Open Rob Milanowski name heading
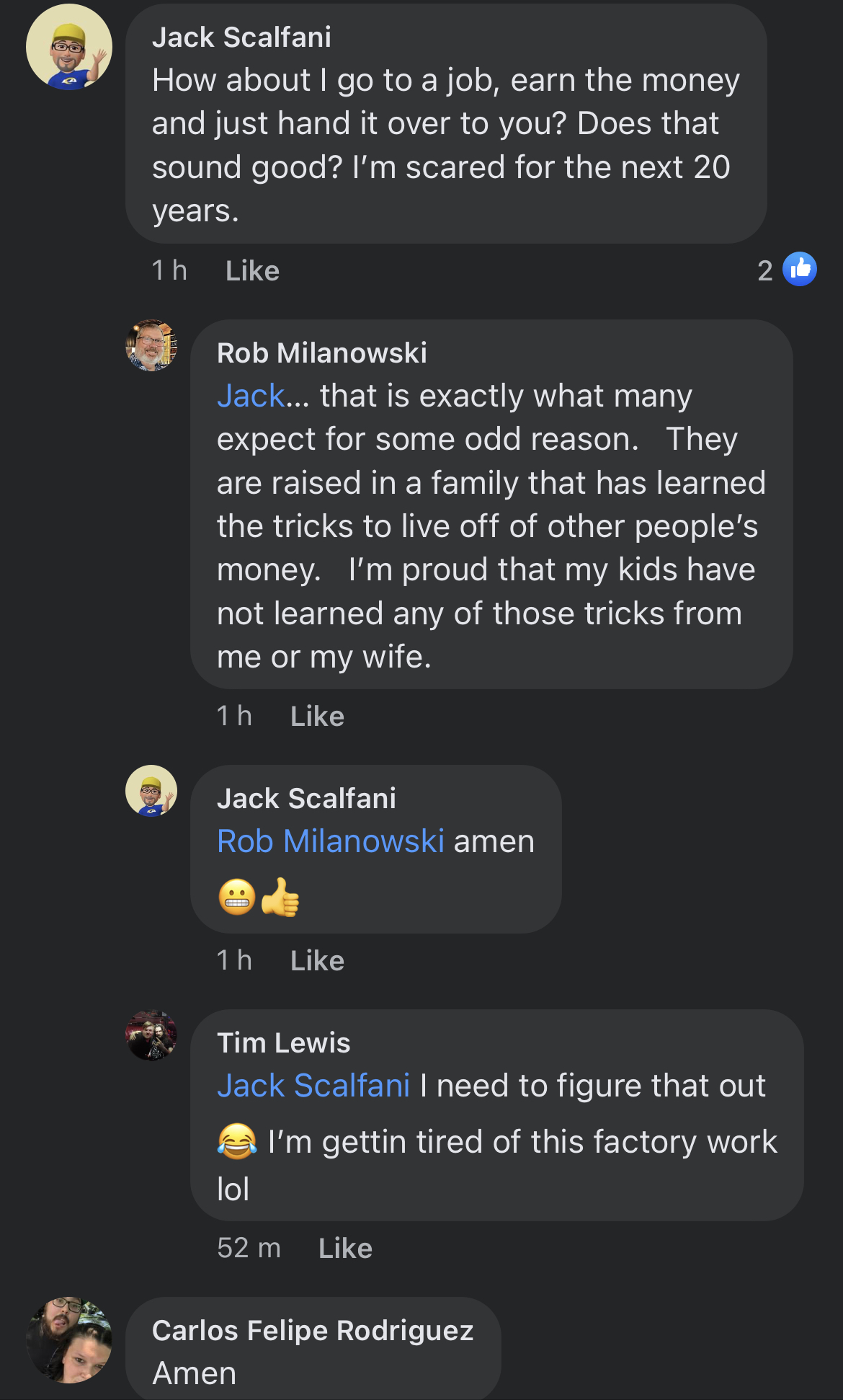The width and height of the screenshot is (843, 1400). 322,353
